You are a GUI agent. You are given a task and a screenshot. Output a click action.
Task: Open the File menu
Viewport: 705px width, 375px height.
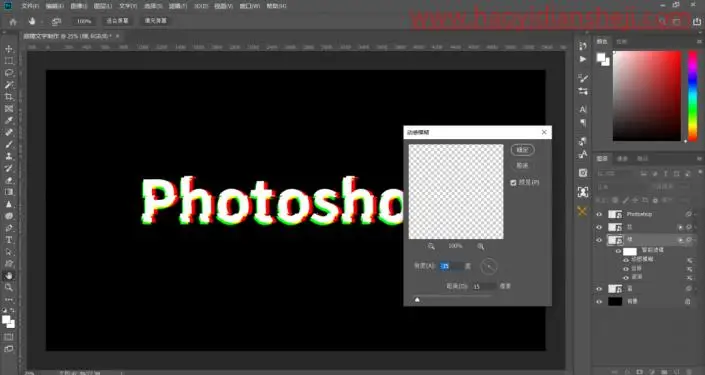(30, 6)
